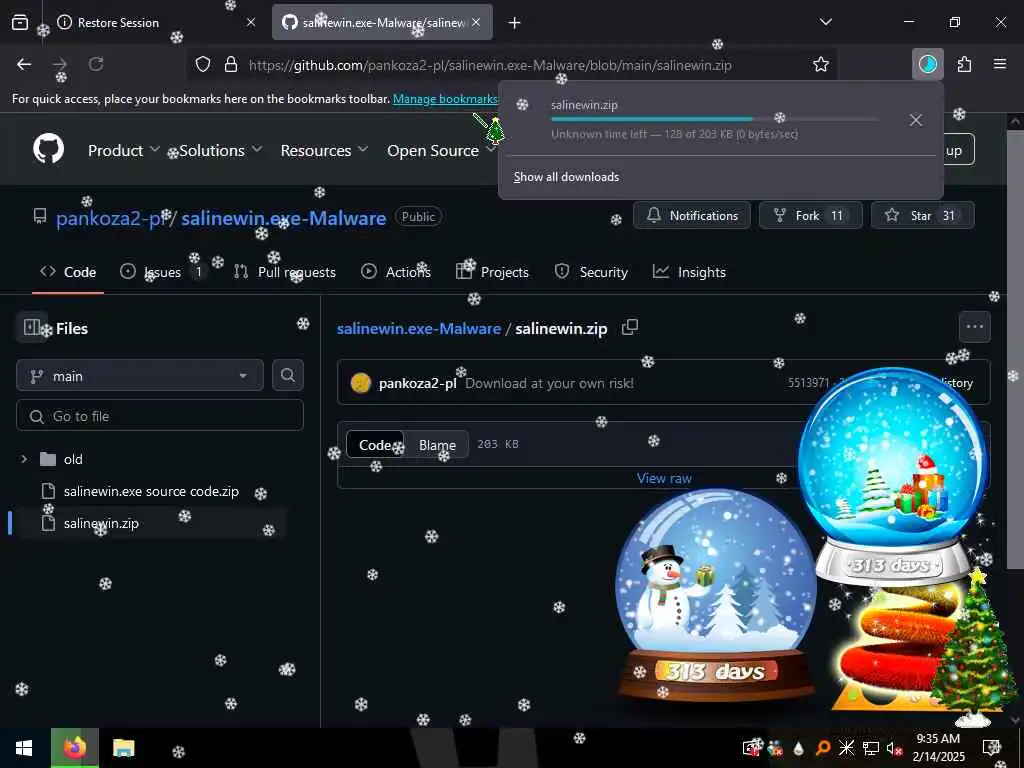Bookmark this page with star icon
This screenshot has width=1024, height=768.
point(821,64)
